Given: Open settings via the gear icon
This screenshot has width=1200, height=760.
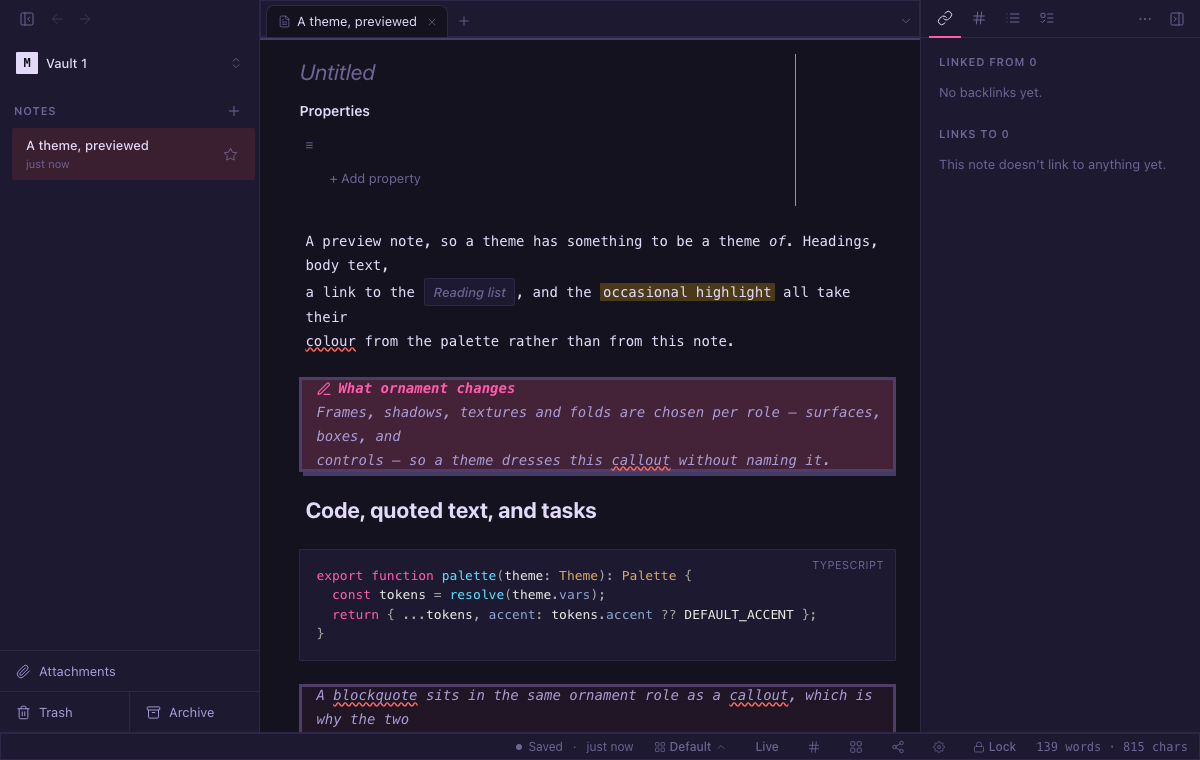Looking at the screenshot, I should click(939, 747).
